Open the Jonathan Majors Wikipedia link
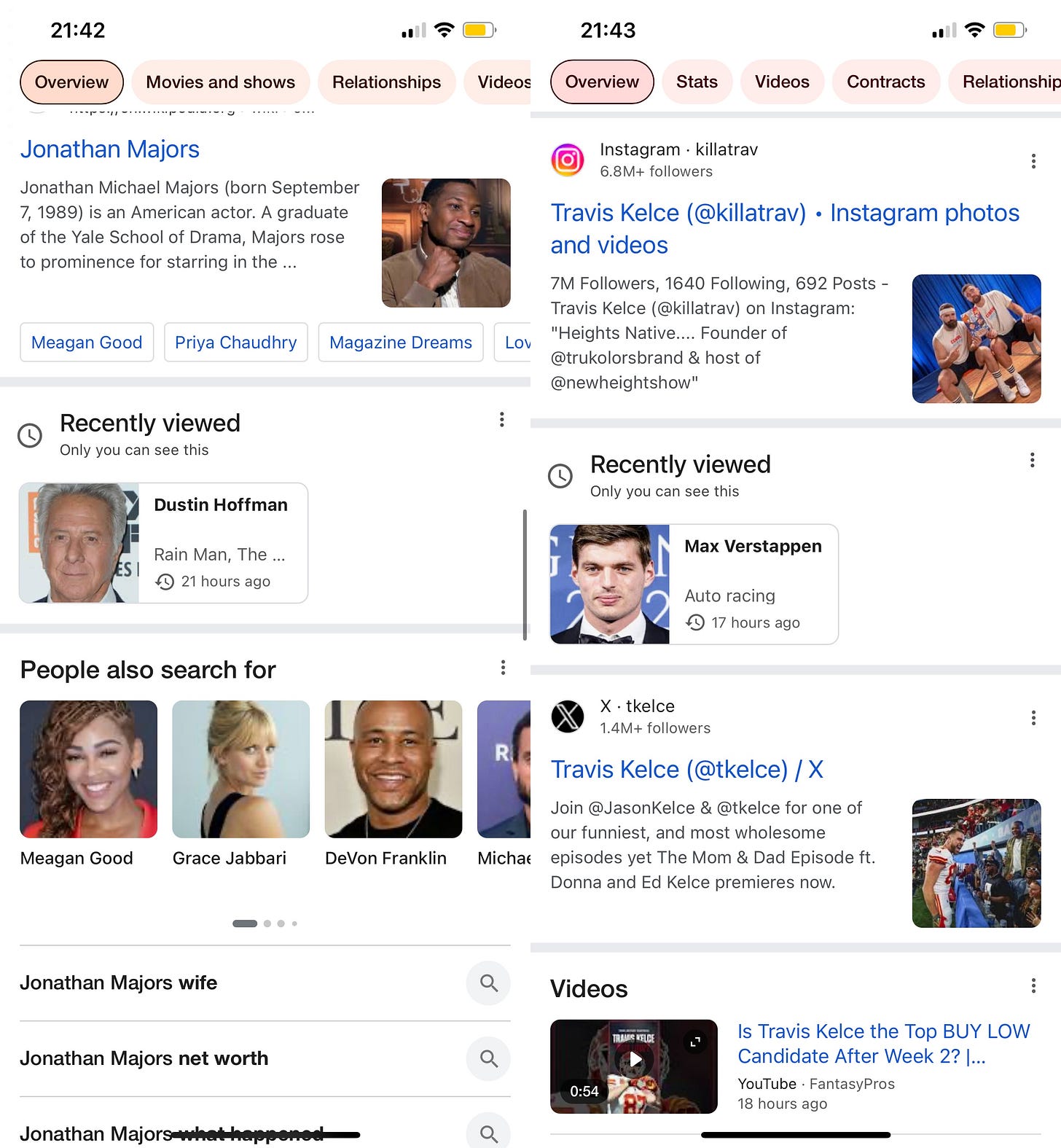The height and width of the screenshot is (1148, 1061). [x=110, y=149]
